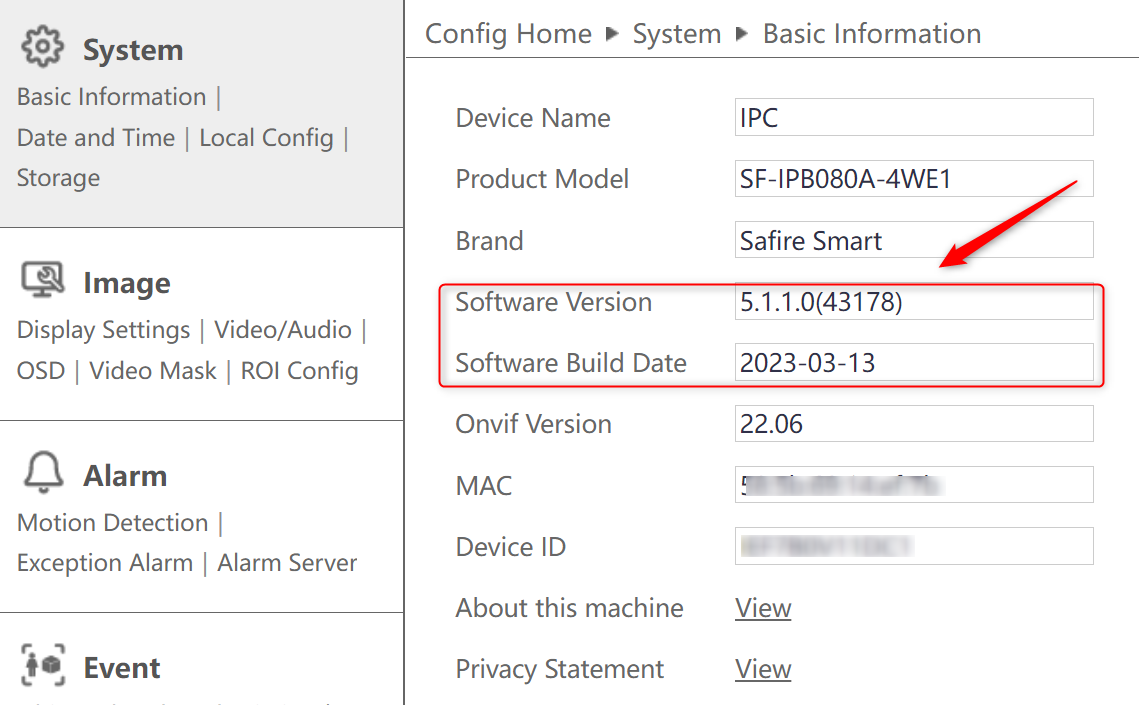Image resolution: width=1139 pixels, height=705 pixels.
Task: Open the Event detection icon
Action: (42, 666)
